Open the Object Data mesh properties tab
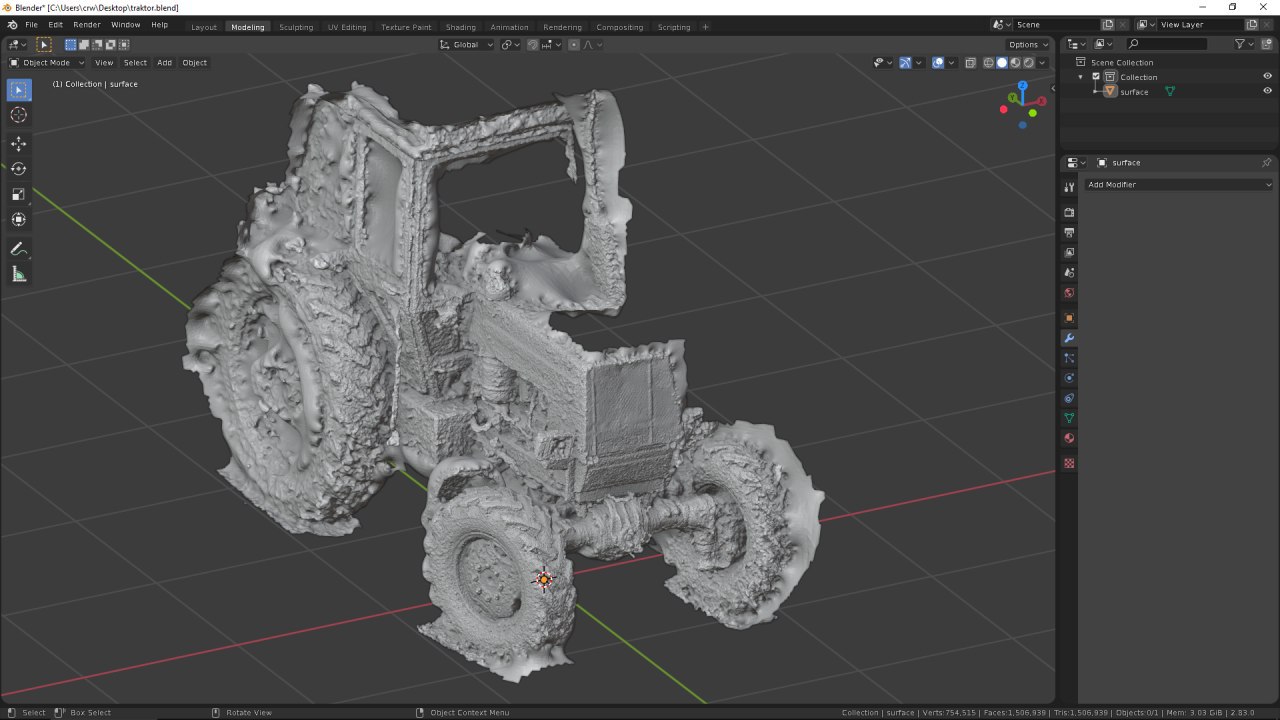Viewport: 1280px width, 720px height. tap(1069, 418)
